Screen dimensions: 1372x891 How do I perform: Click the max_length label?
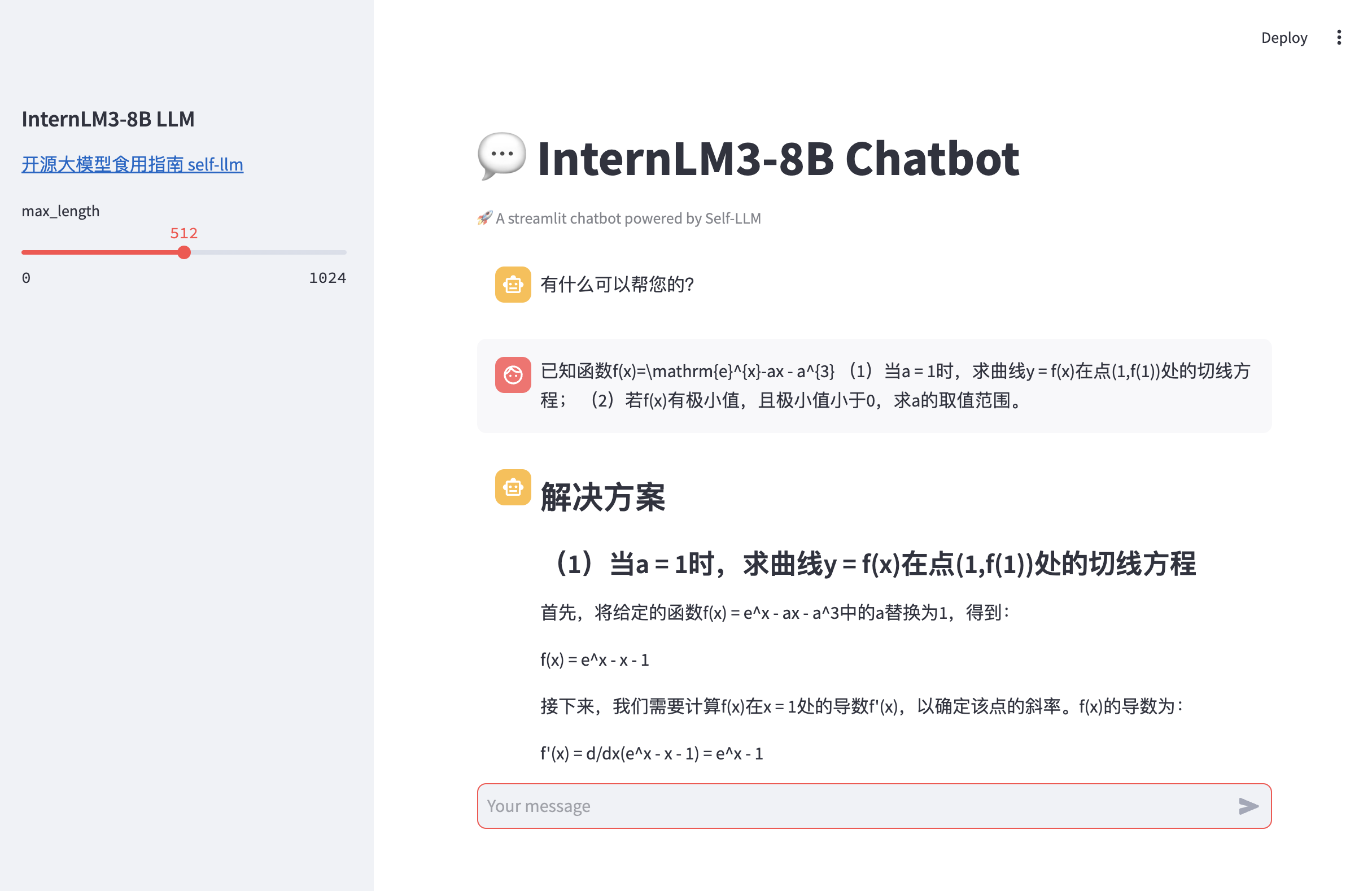(60, 211)
